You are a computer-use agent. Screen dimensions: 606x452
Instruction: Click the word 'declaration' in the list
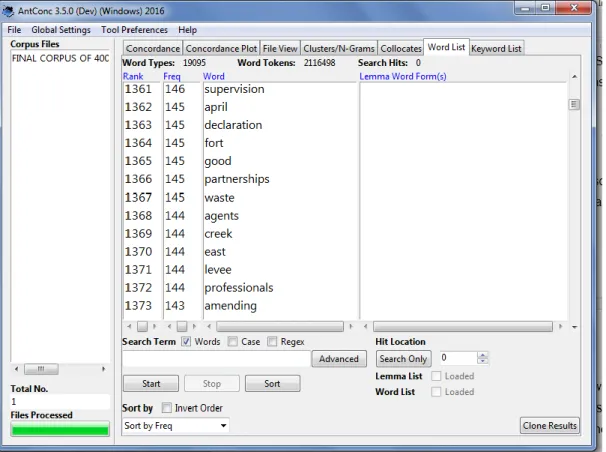click(x=233, y=125)
